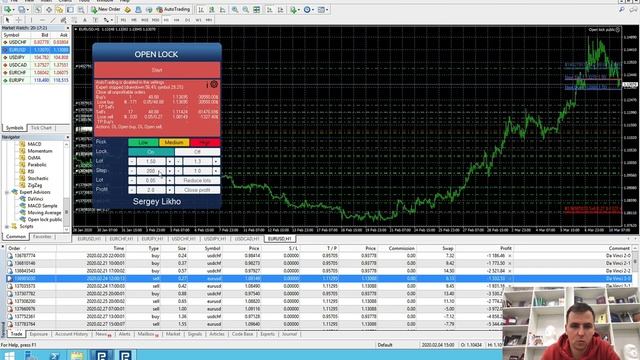Select Low risk level

pyautogui.click(x=143, y=142)
